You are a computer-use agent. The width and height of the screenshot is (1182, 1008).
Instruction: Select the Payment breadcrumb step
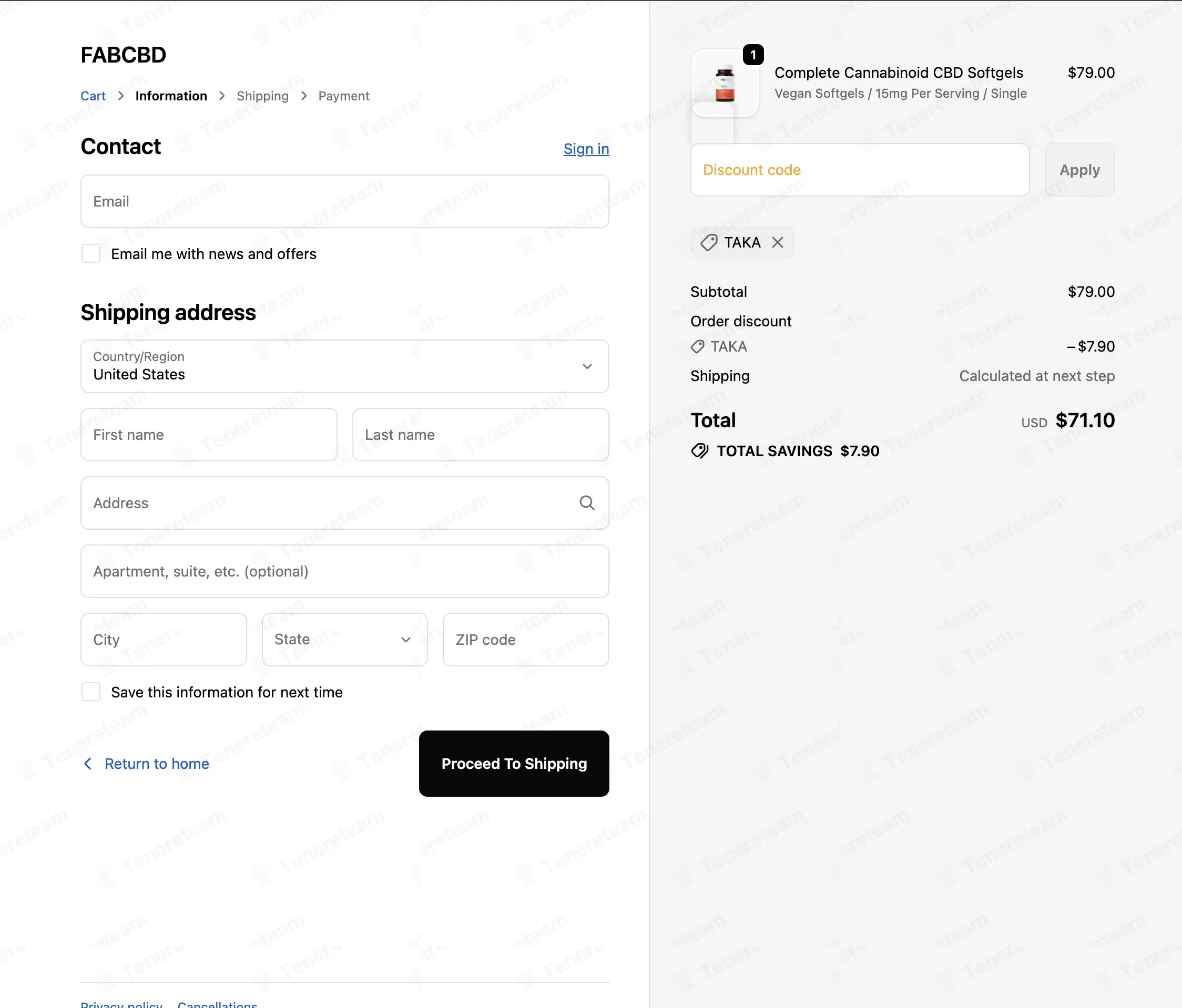click(344, 96)
